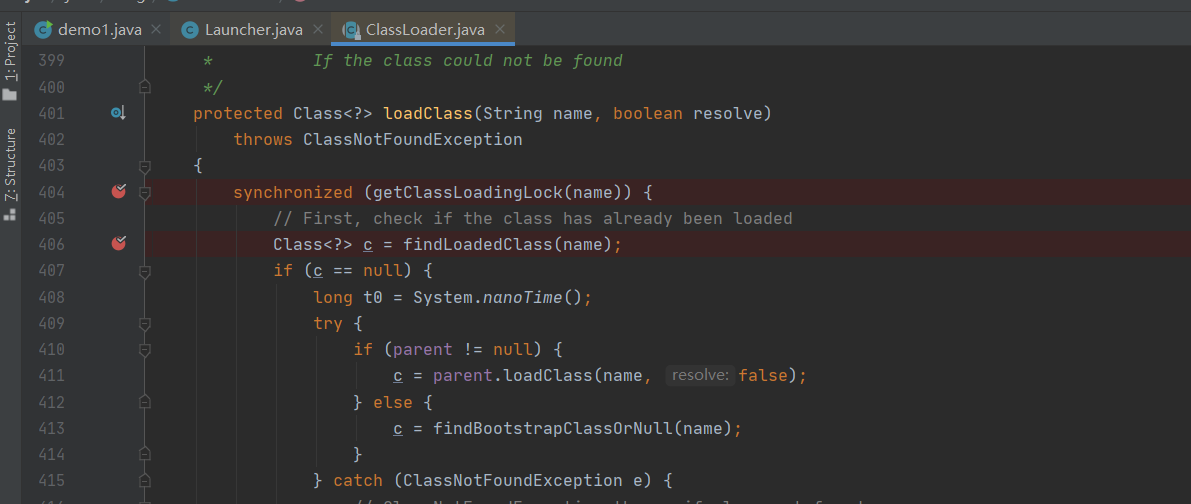Collapse the comment block at line 400
The width and height of the screenshot is (1191, 504).
pyautogui.click(x=144, y=87)
